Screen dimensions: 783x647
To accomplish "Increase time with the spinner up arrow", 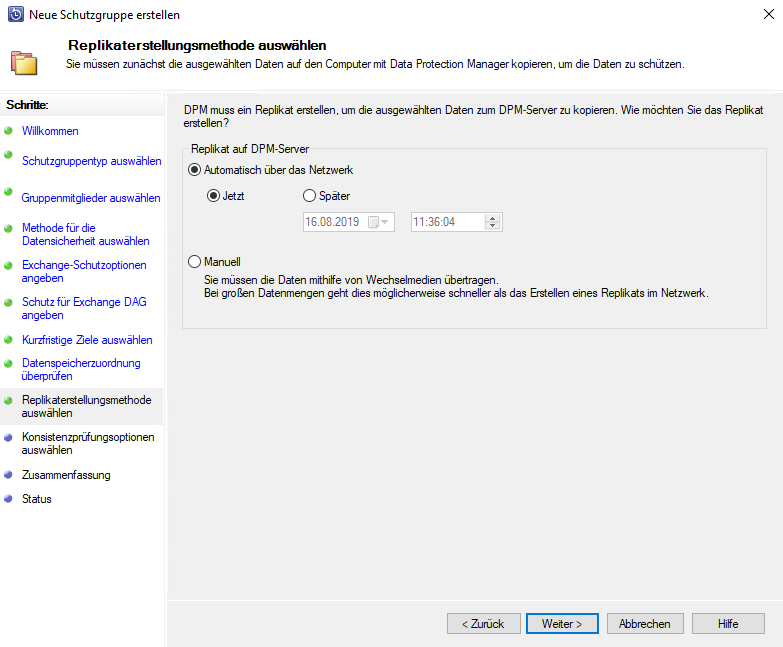I will point(492,218).
